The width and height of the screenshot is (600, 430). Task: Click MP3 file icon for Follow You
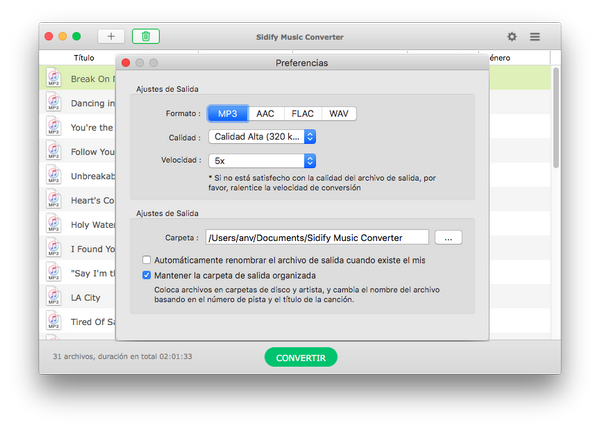pyautogui.click(x=54, y=151)
